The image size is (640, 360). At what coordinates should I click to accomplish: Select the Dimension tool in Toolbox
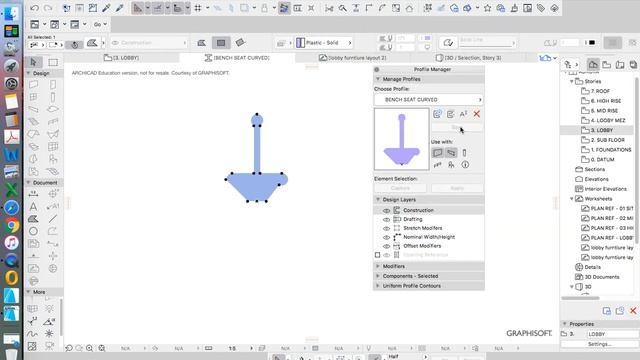[33, 194]
